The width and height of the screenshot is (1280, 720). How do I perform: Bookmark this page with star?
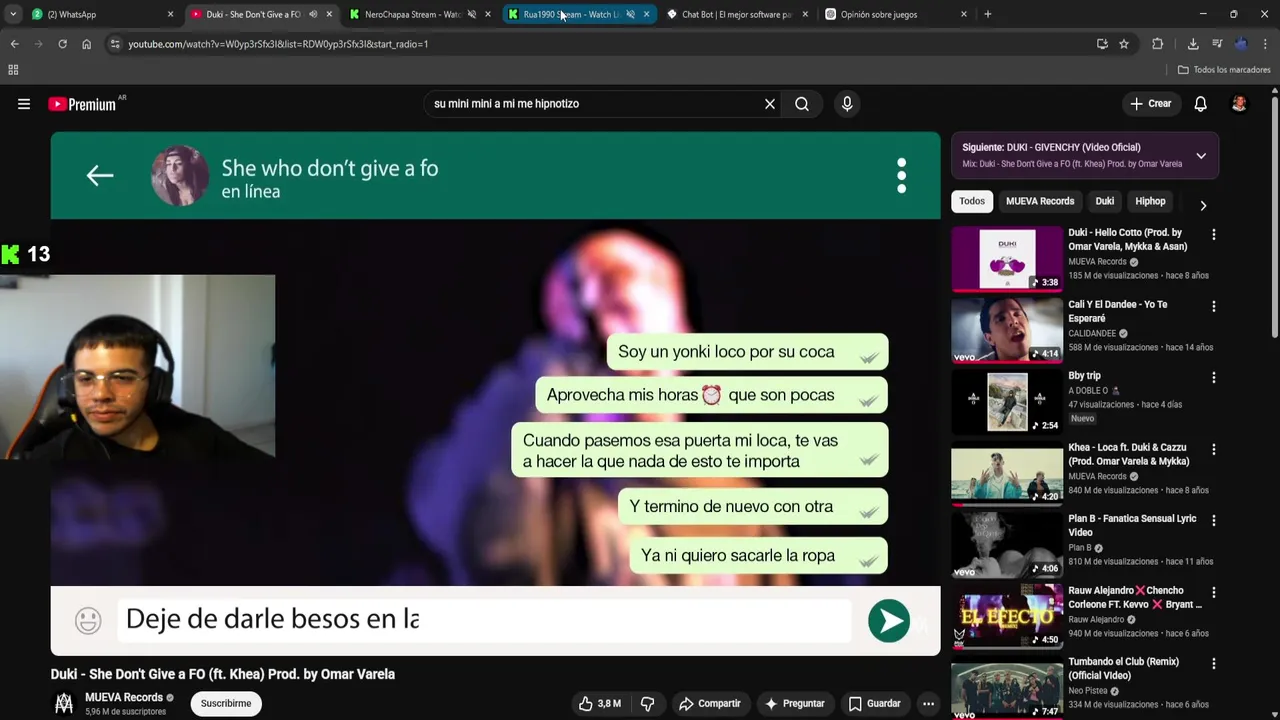(1124, 44)
